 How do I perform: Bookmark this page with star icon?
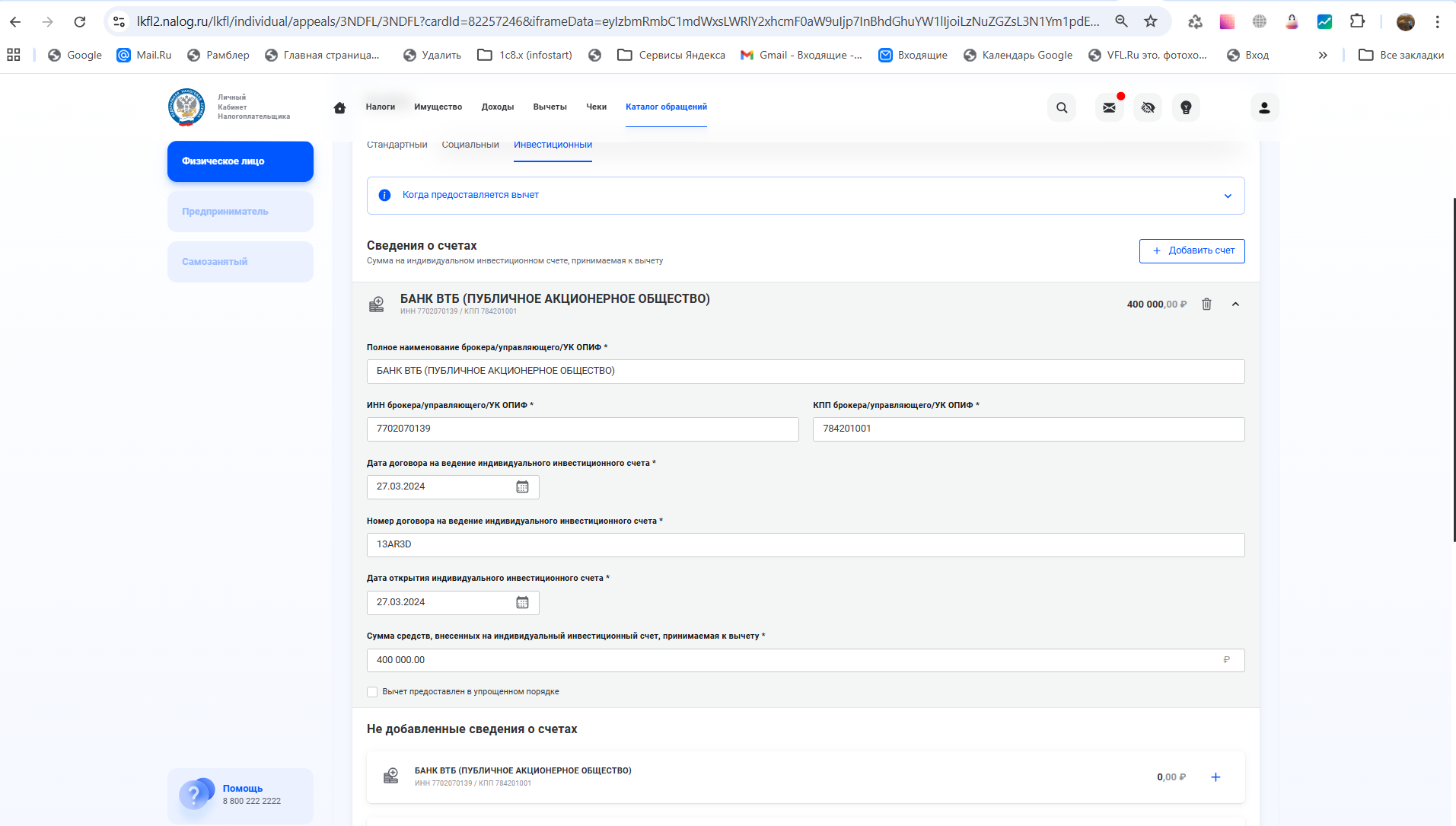point(1150,21)
